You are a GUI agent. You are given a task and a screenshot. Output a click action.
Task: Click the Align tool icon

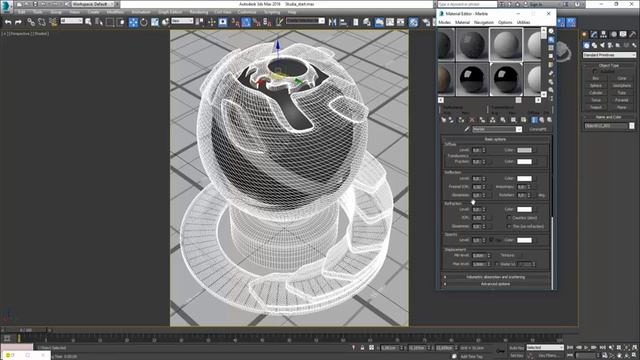pos(343,22)
